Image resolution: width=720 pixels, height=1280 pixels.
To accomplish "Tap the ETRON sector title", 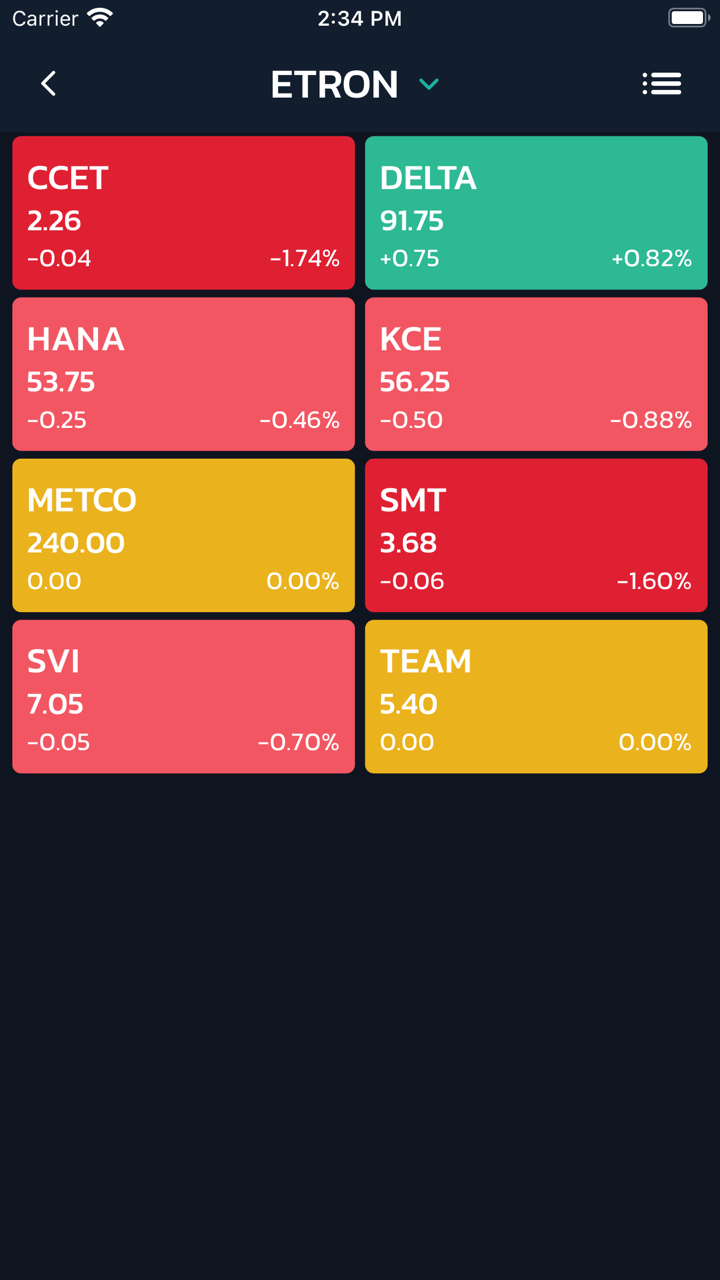I will pos(334,85).
